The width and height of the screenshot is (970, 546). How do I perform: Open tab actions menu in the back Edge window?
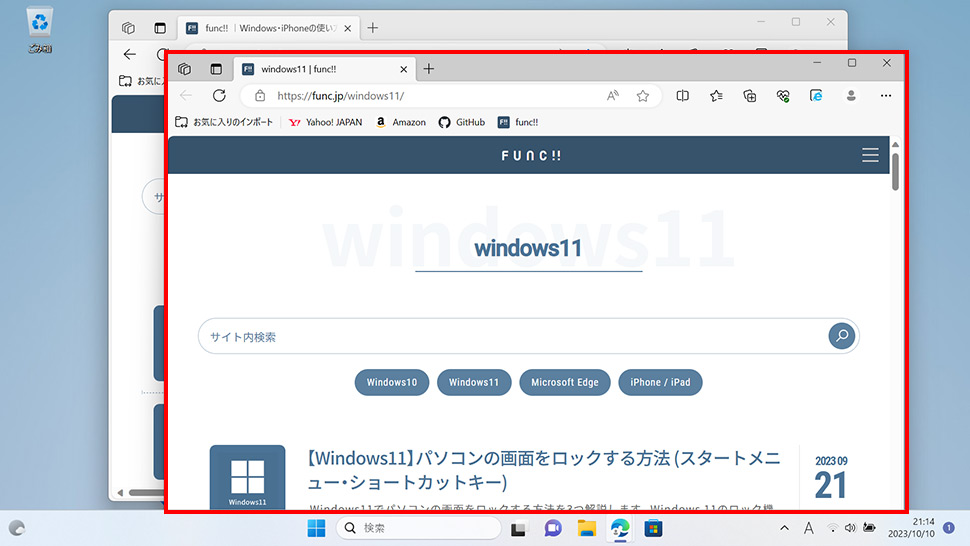(160, 28)
